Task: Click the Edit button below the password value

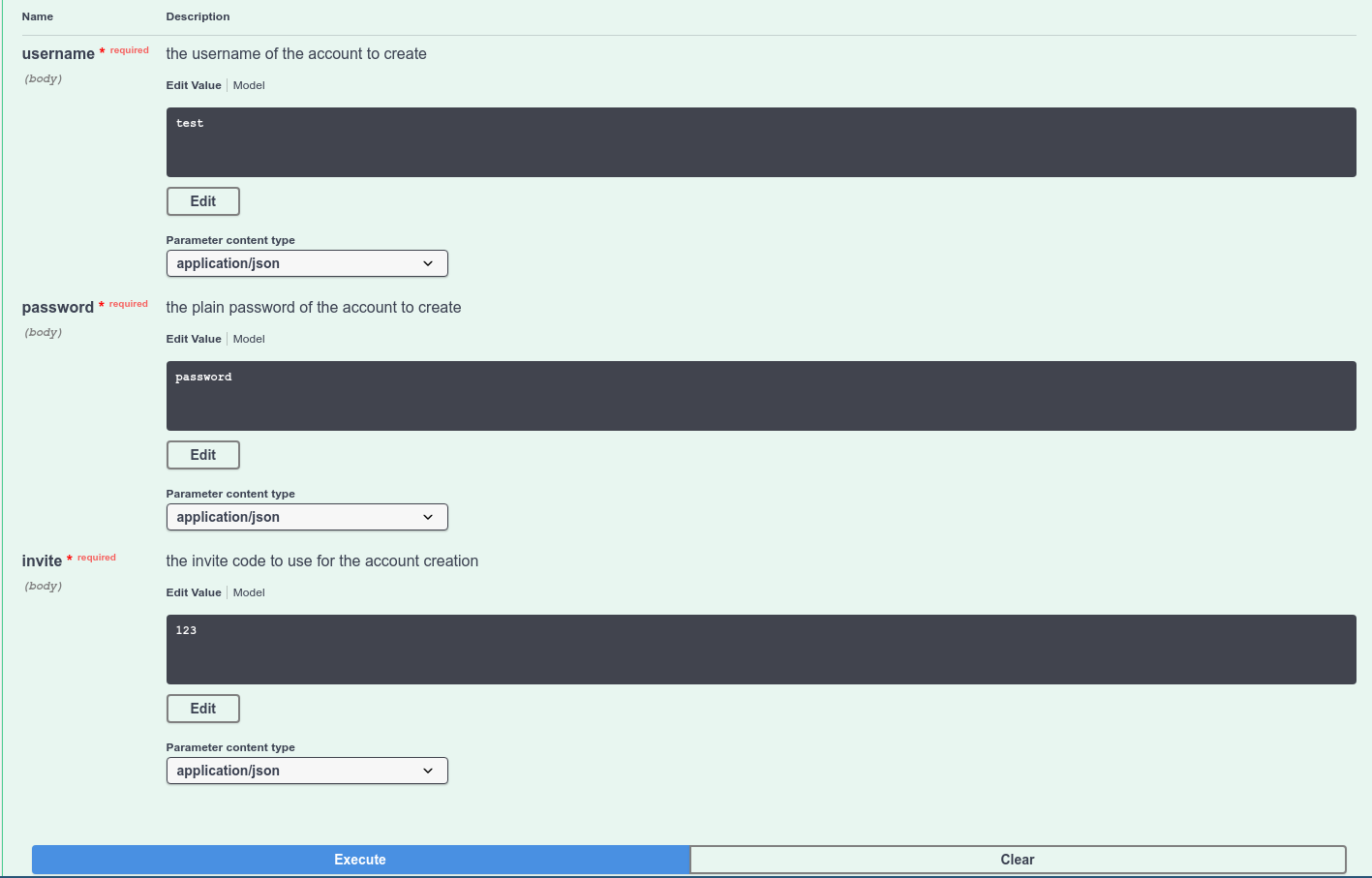Action: [x=202, y=455]
